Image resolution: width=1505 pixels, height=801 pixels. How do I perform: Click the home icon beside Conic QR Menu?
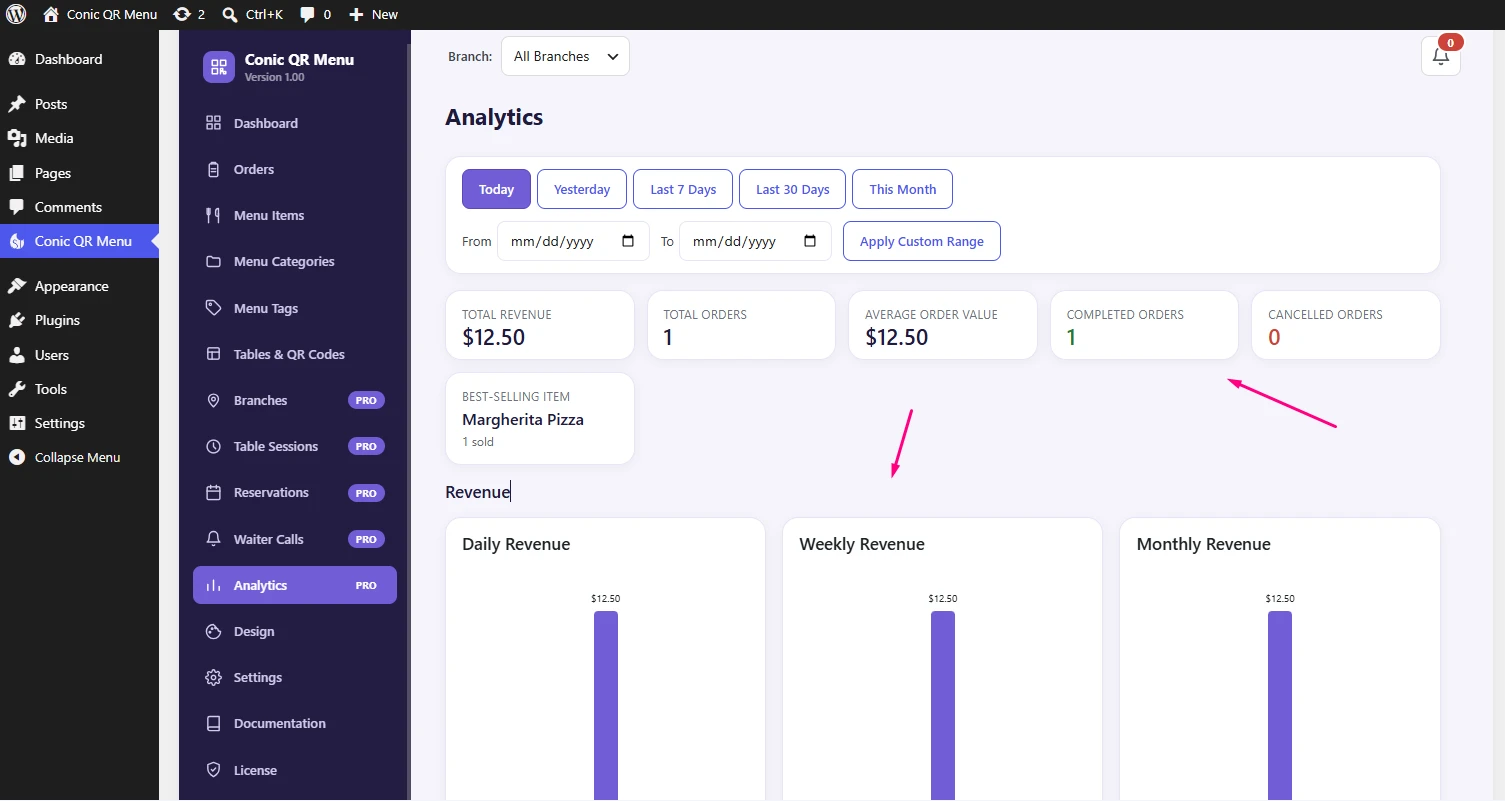pyautogui.click(x=51, y=14)
